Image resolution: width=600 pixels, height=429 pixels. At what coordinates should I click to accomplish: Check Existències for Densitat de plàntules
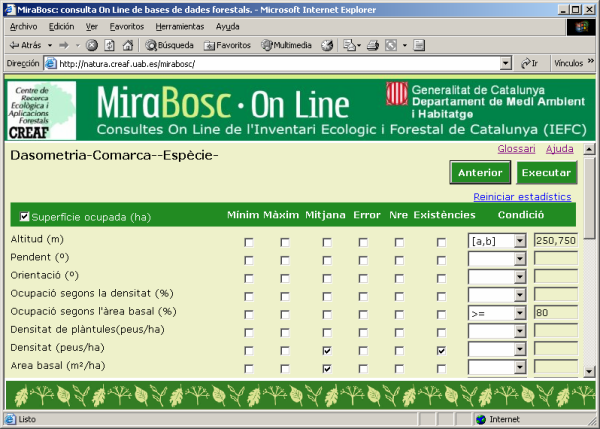pos(441,332)
